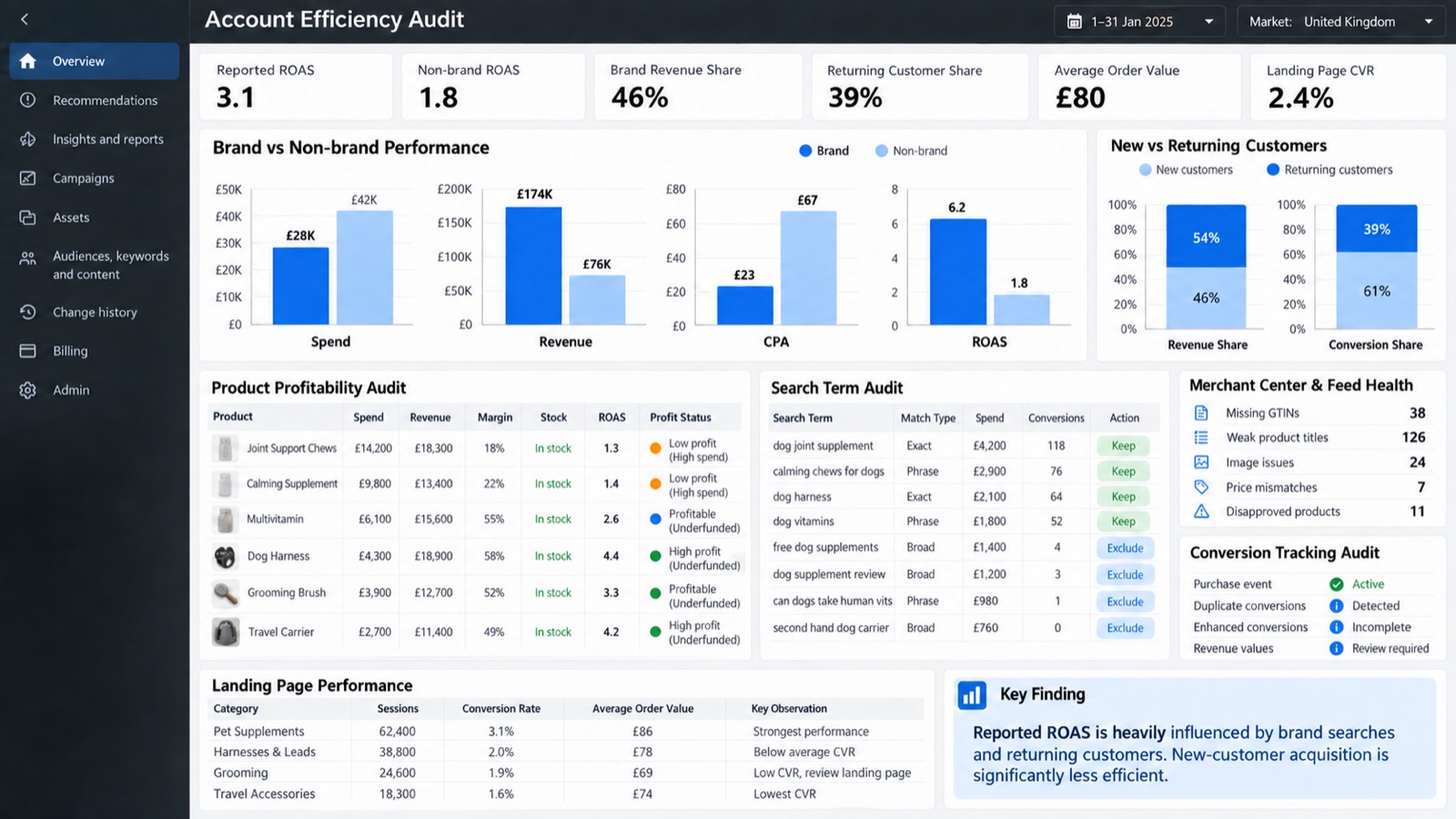This screenshot has height=819, width=1456.
Task: Click the Weak product titles list icon
Action: (1201, 438)
